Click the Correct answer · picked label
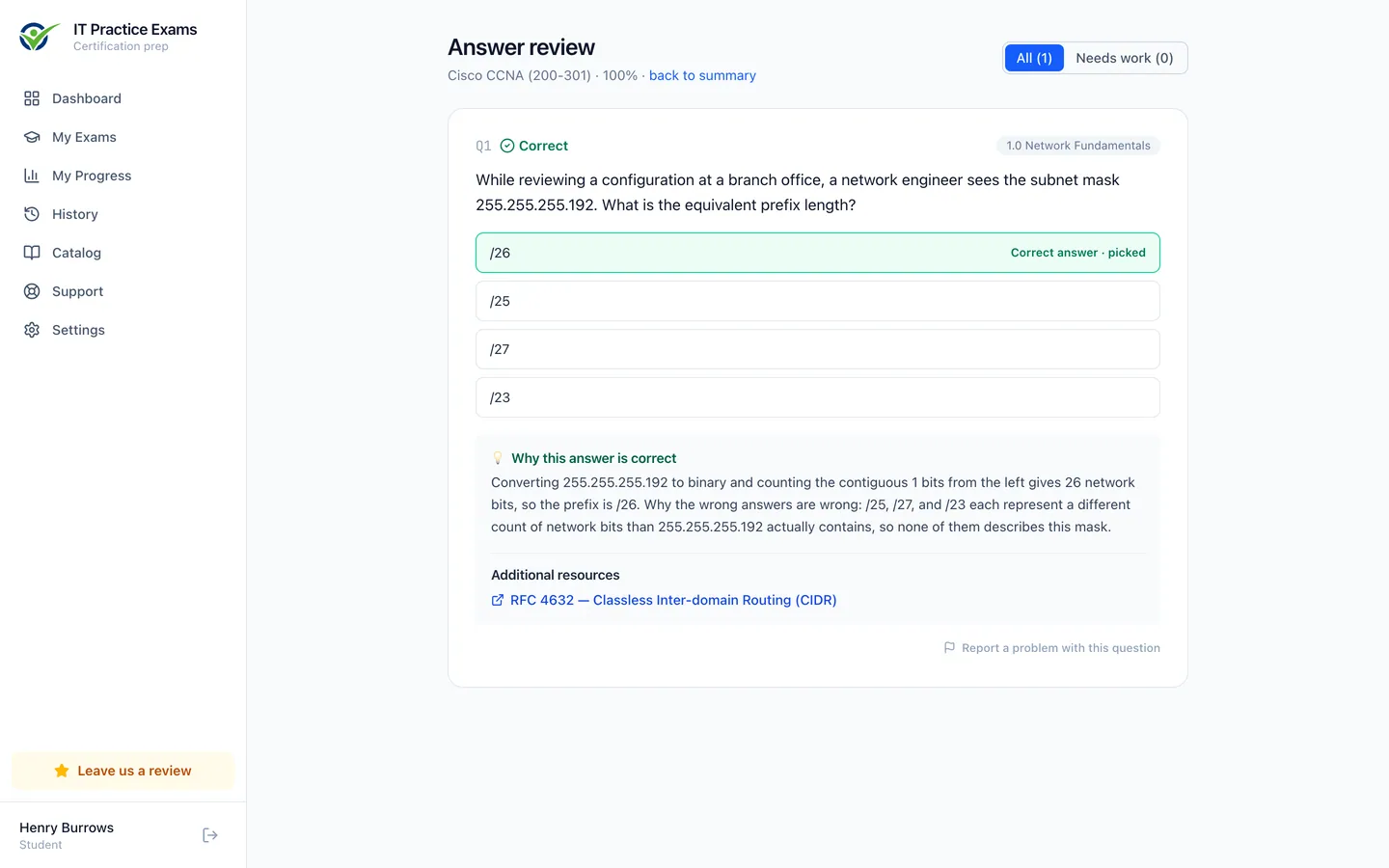 coord(1078,253)
